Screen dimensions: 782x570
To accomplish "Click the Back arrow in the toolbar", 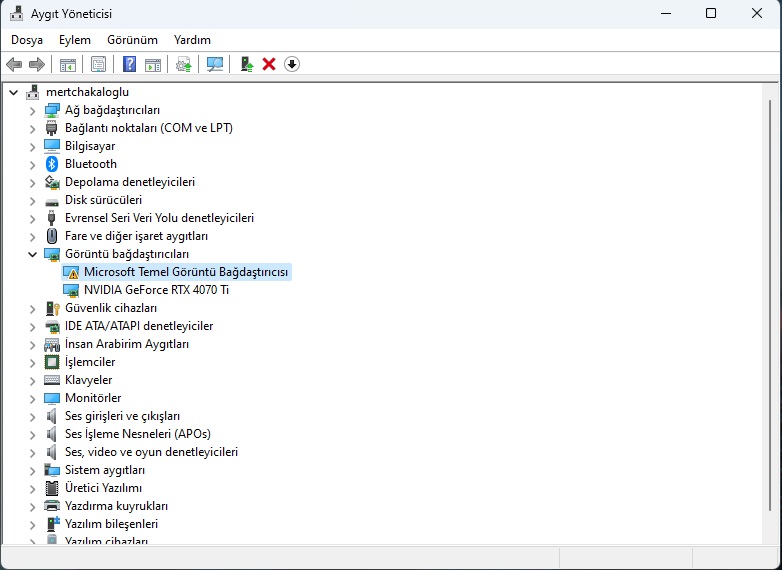I will click(14, 64).
